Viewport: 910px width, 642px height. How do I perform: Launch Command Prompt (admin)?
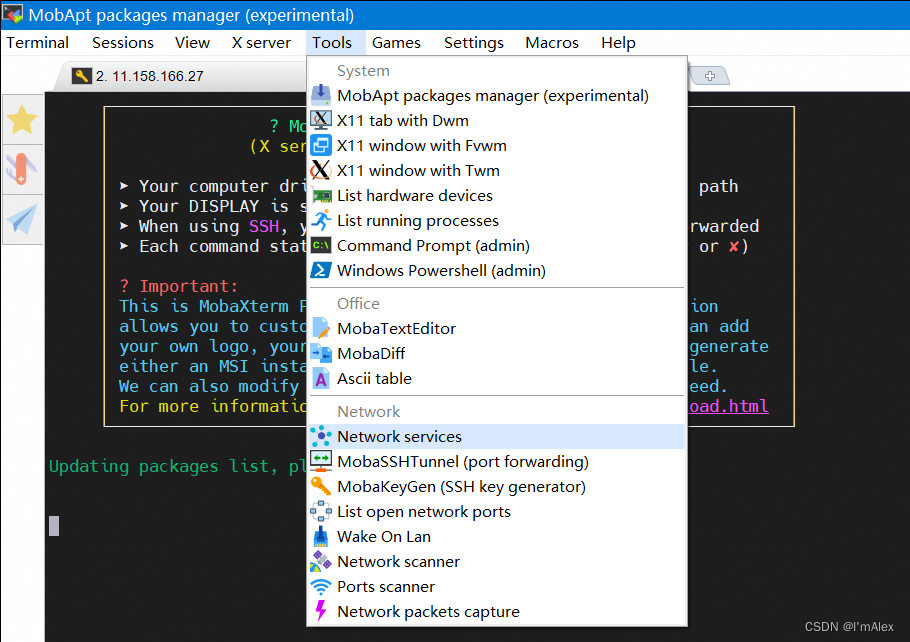pos(497,246)
